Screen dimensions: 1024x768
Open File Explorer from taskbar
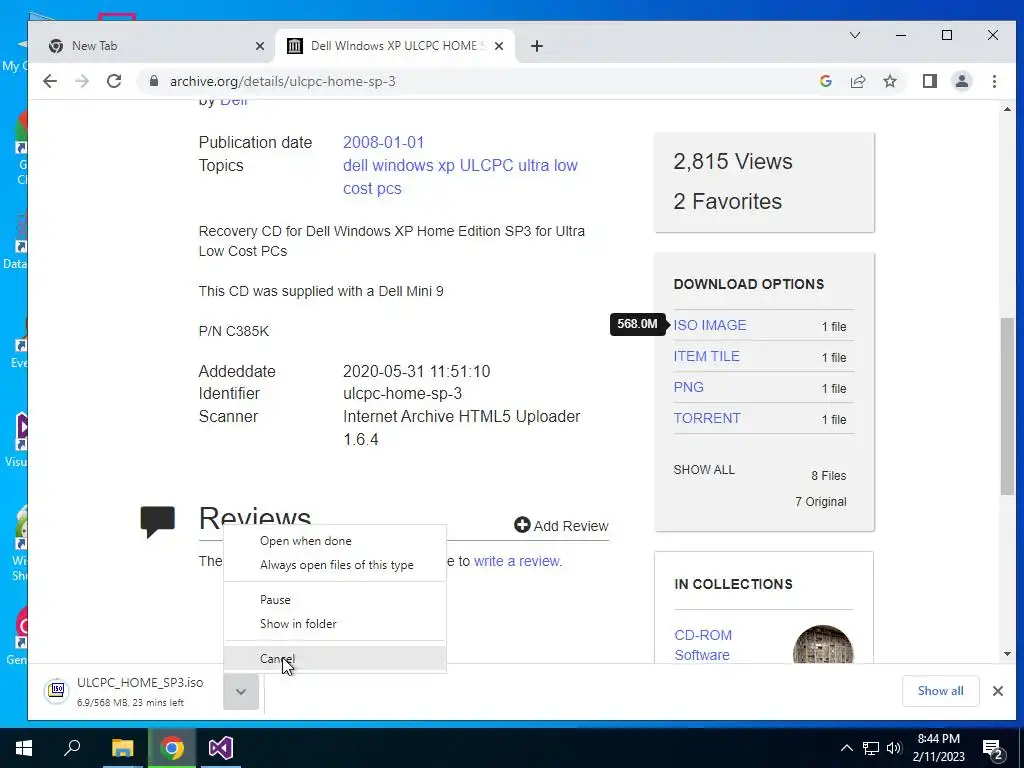[122, 748]
